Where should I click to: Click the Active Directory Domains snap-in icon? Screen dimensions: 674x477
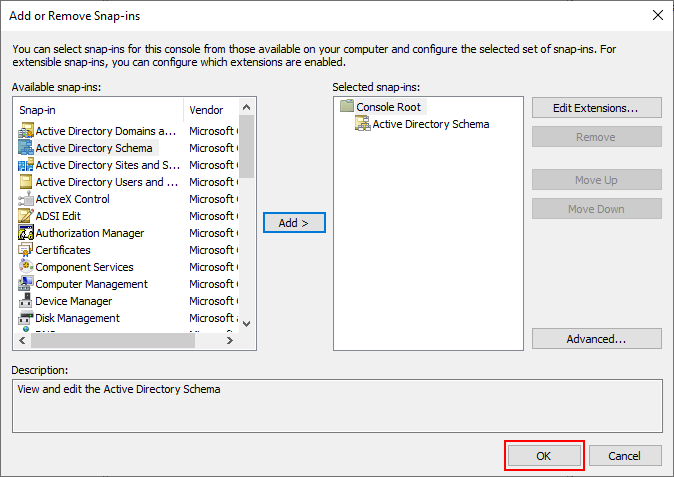pyautogui.click(x=26, y=131)
